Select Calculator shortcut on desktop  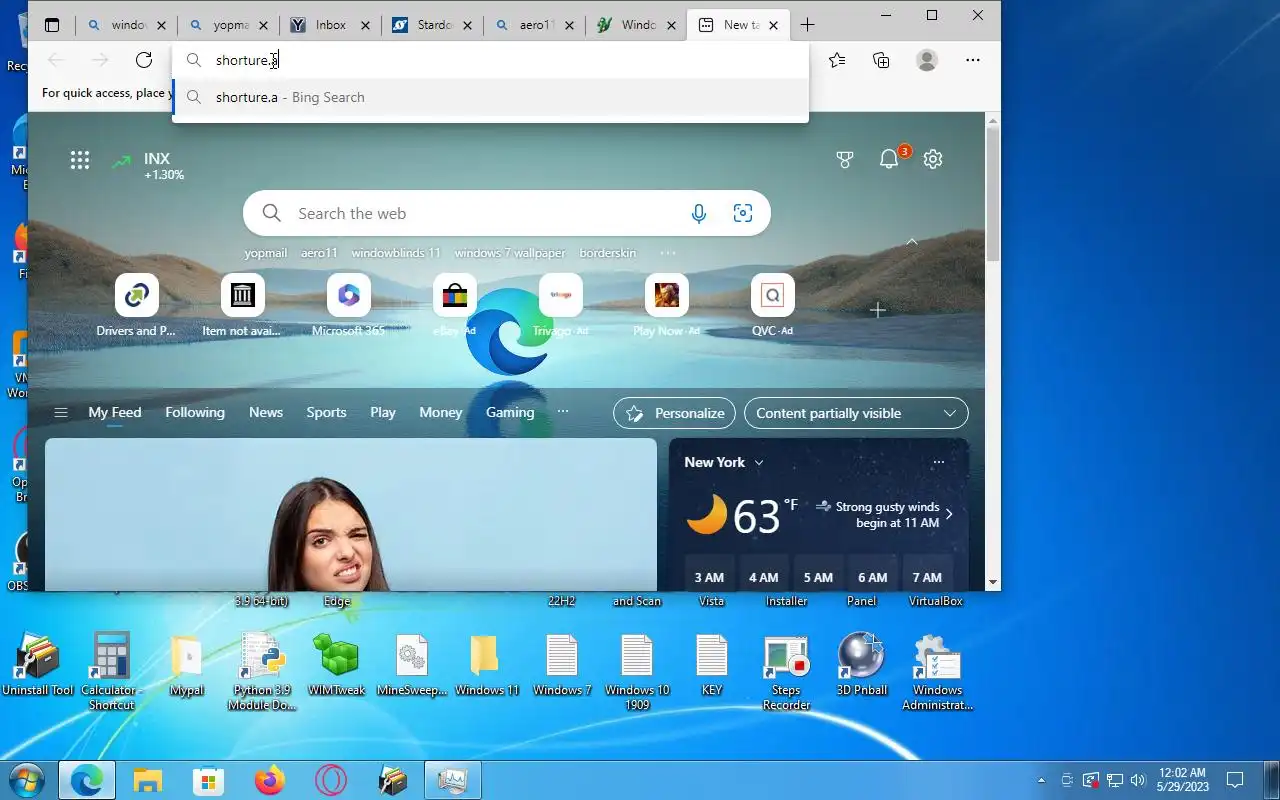coord(112,672)
